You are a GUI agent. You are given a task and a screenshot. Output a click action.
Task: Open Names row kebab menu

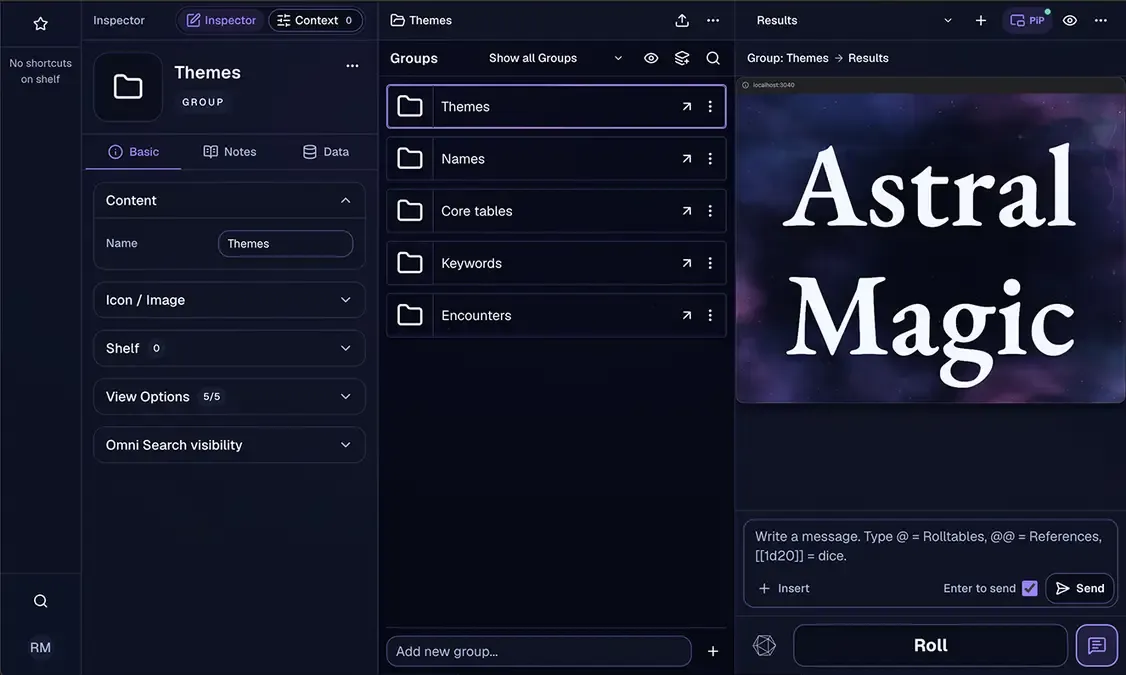710,159
